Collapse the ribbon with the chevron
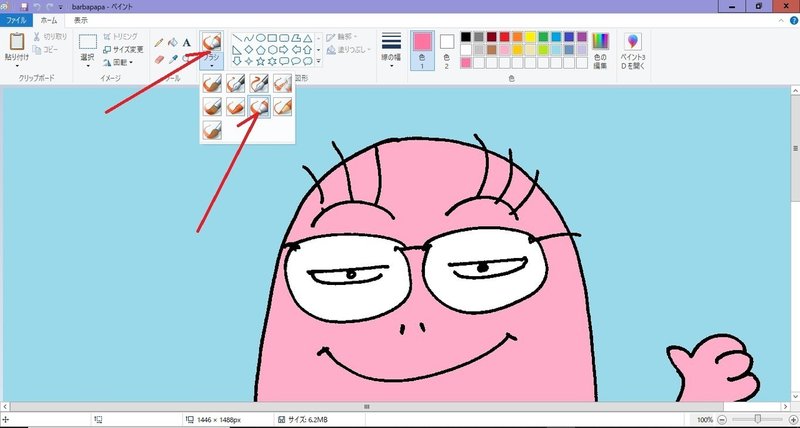The width and height of the screenshot is (800, 428). click(782, 20)
